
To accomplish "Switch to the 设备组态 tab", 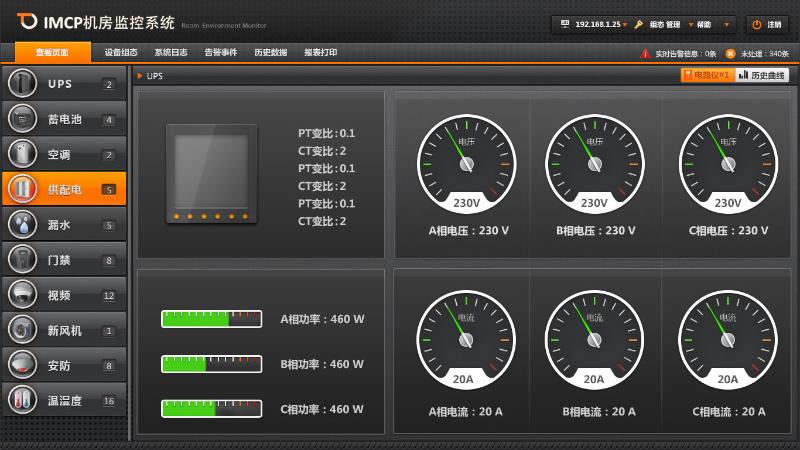I will pos(121,52).
